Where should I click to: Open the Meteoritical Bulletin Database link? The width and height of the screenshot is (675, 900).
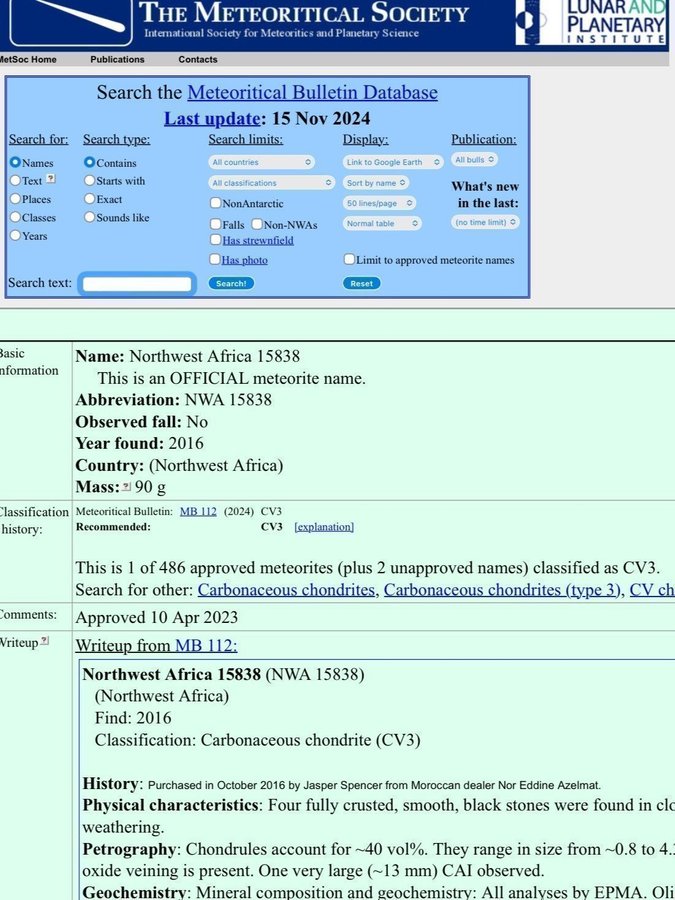click(312, 93)
